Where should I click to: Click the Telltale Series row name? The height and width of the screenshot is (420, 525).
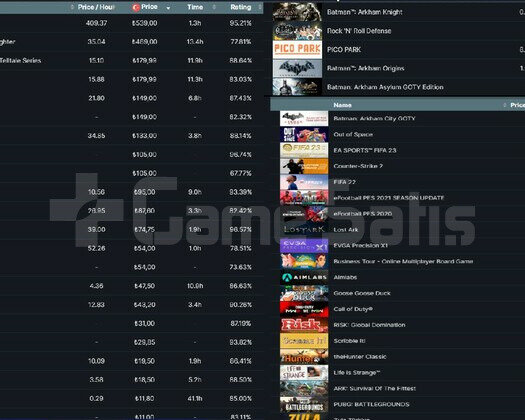point(20,61)
